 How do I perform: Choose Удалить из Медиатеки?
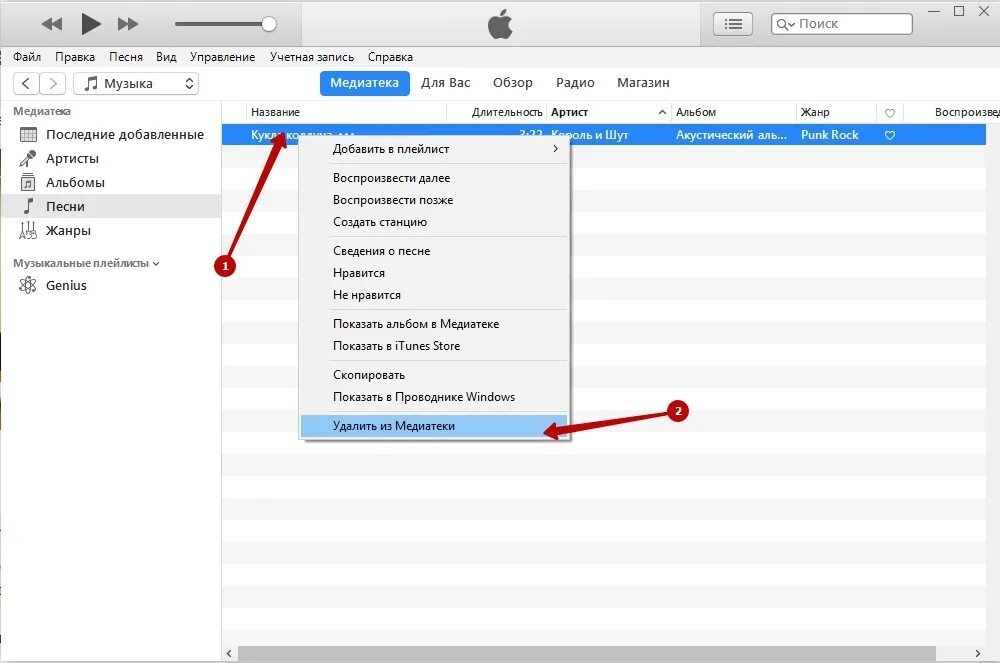click(x=434, y=426)
